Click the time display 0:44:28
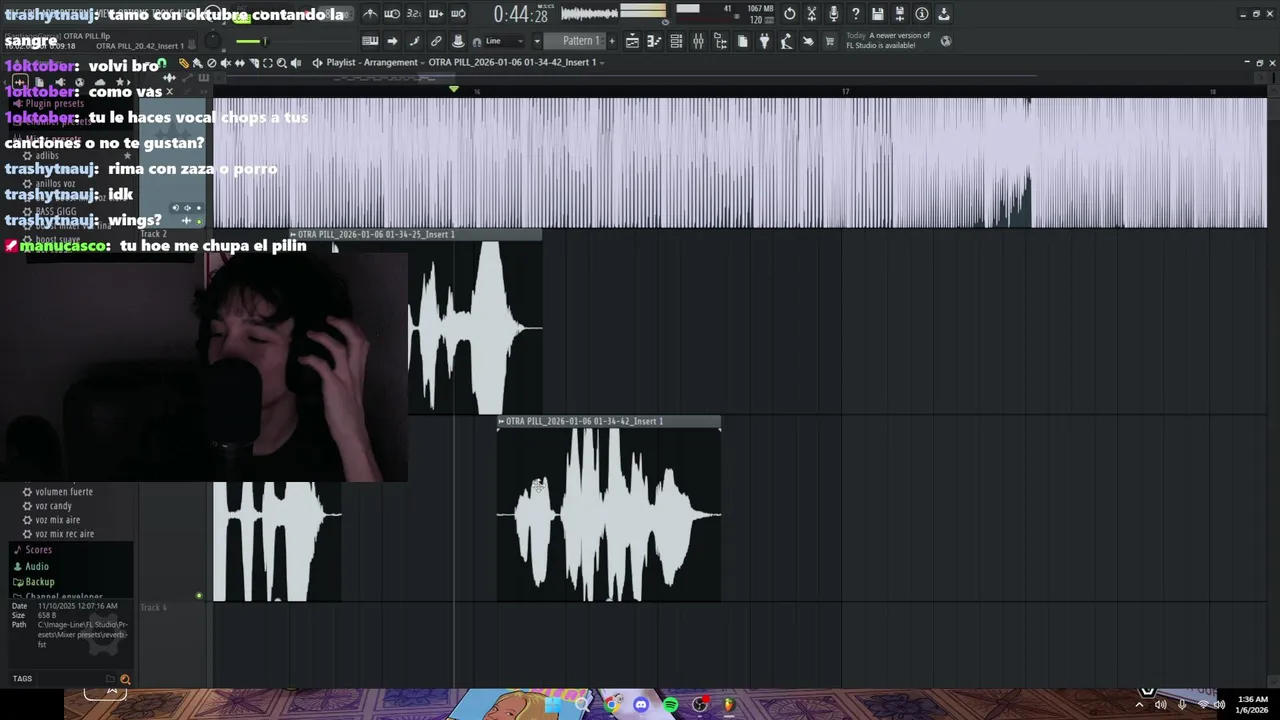This screenshot has height=720, width=1280. point(520,14)
